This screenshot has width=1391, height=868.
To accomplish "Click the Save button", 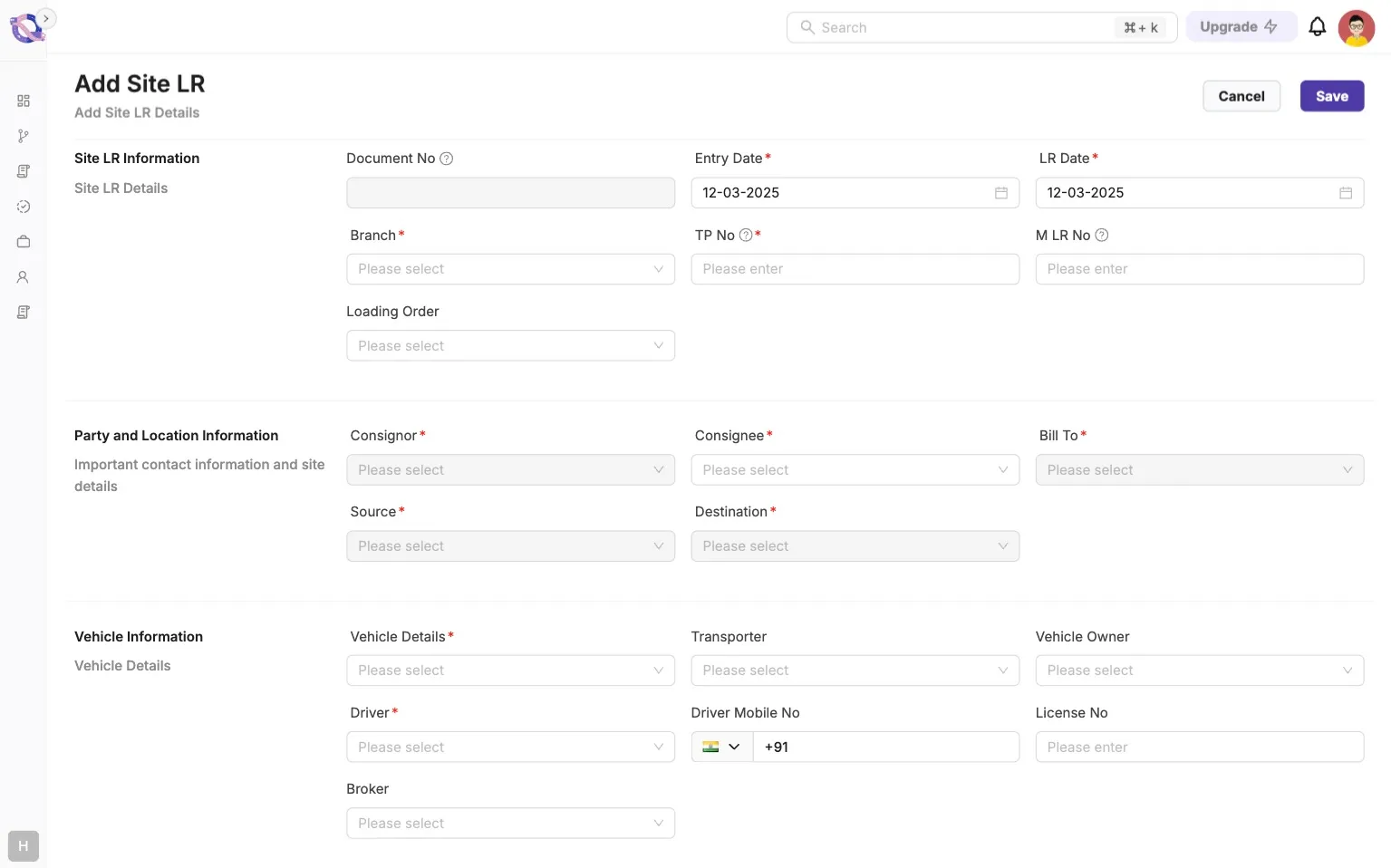I will [x=1331, y=96].
